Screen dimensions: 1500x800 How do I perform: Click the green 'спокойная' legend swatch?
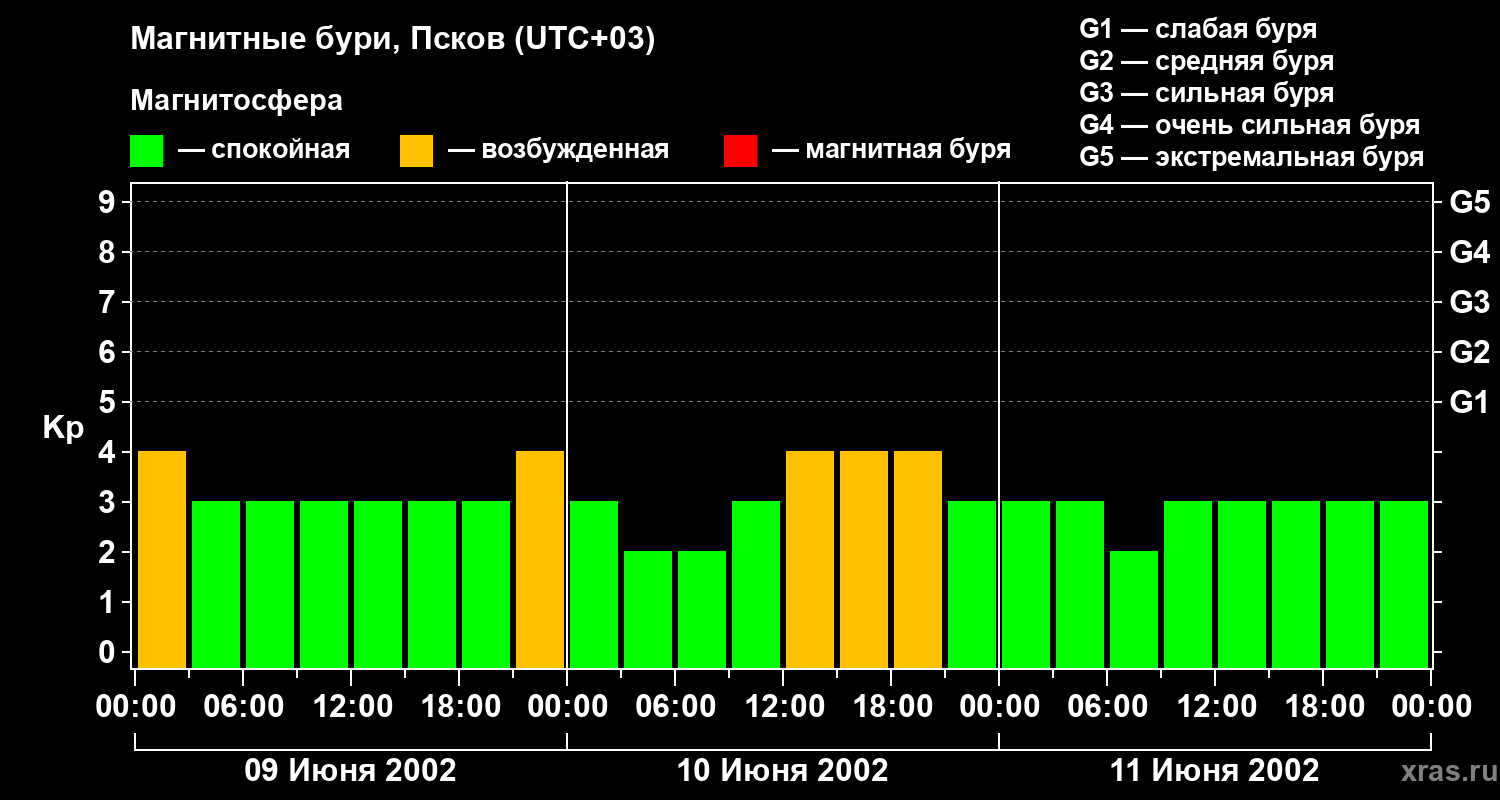click(x=146, y=151)
